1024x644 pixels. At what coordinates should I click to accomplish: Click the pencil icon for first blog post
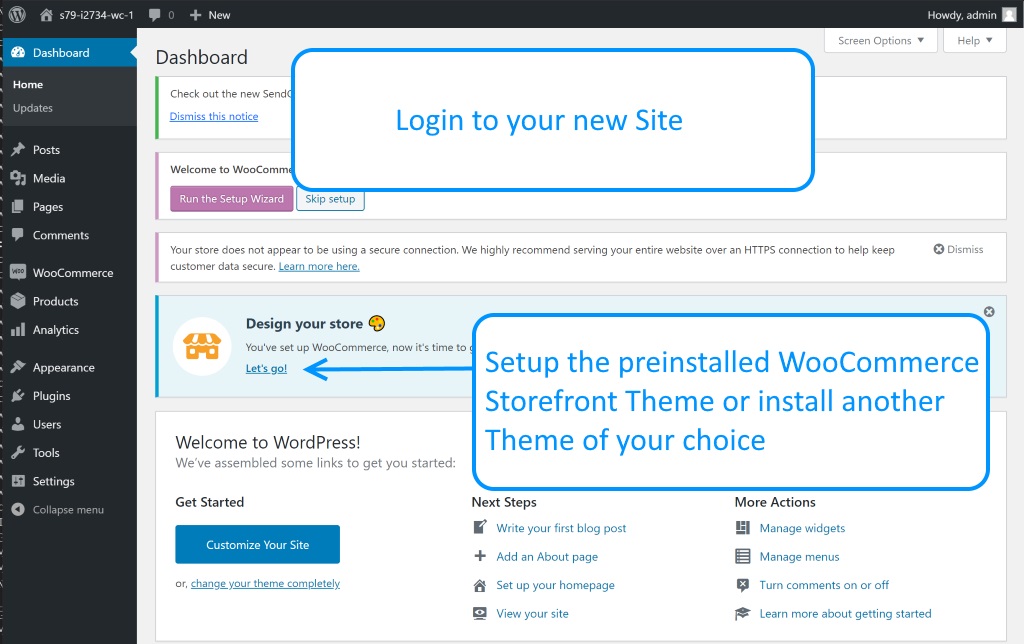pyautogui.click(x=480, y=527)
